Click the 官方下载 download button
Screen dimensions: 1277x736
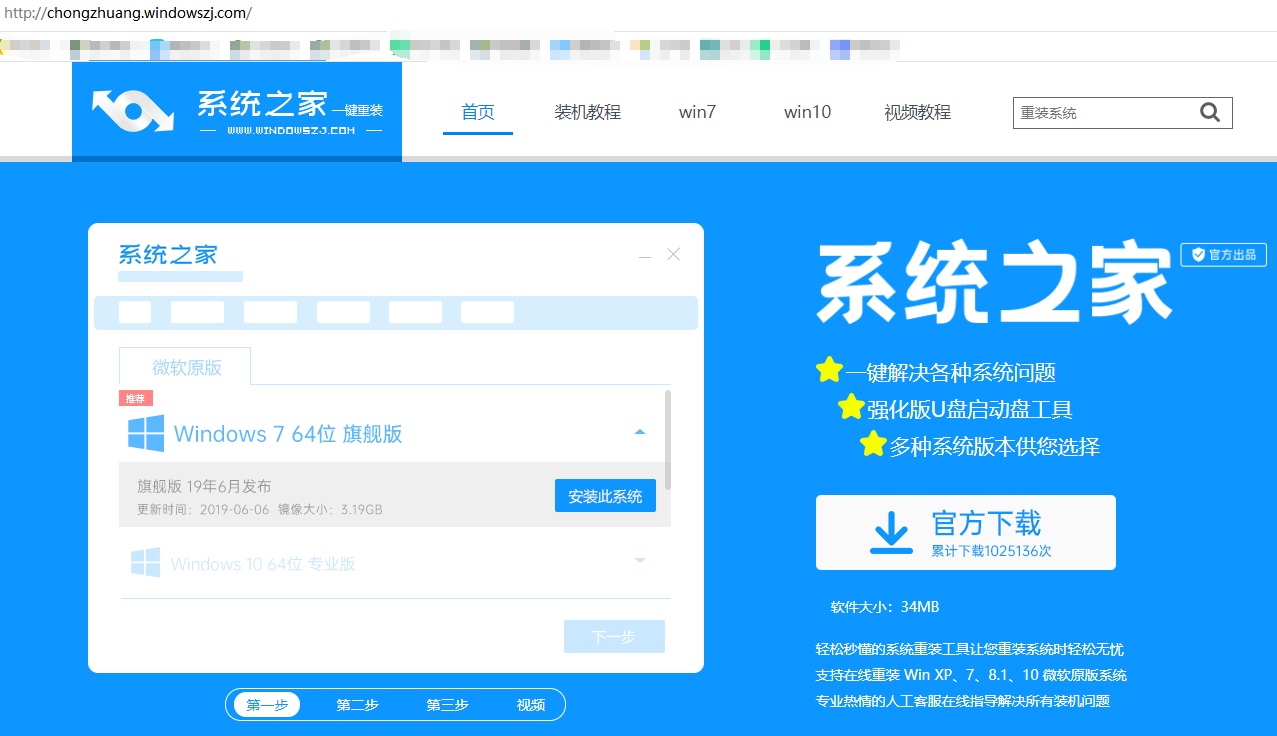965,533
